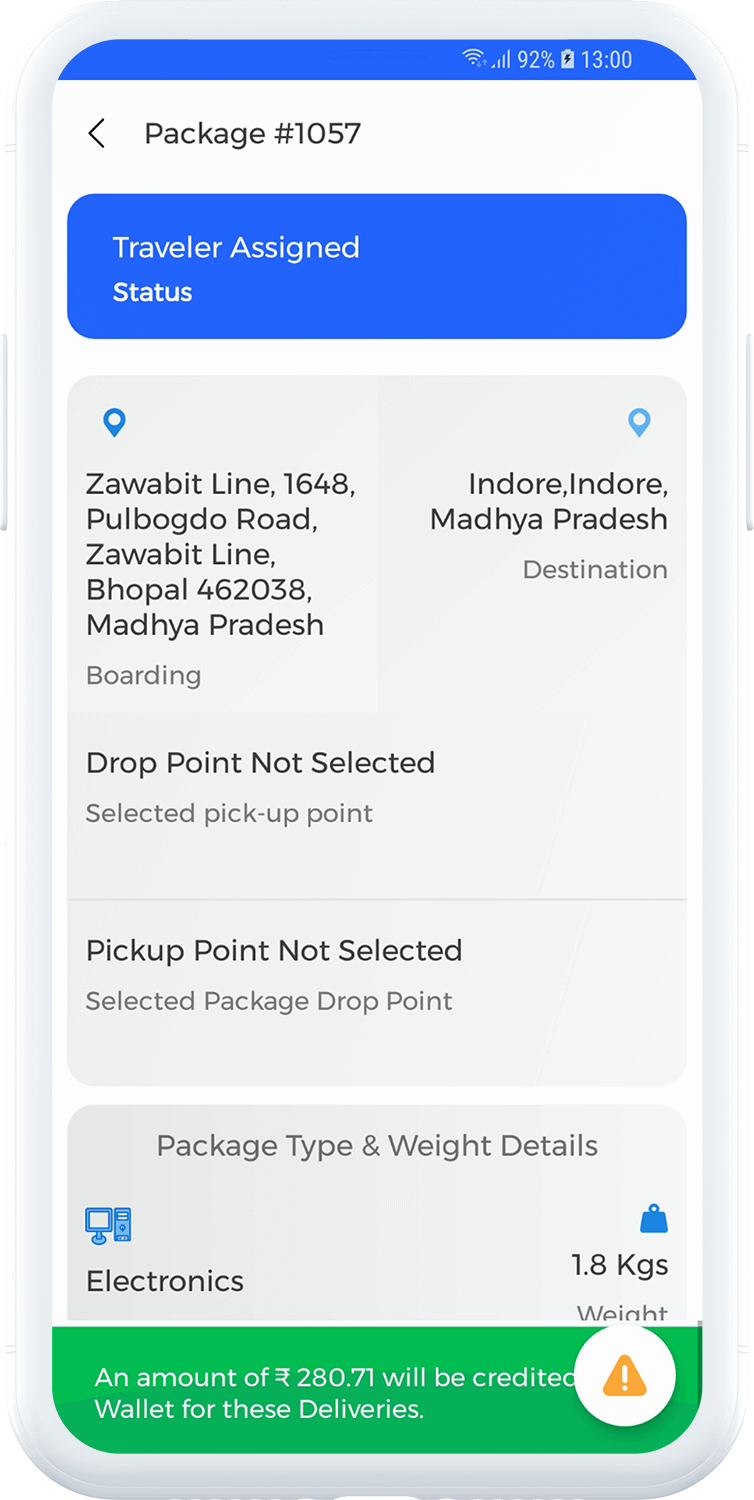Tap the Electronics computer icon
Image resolution: width=754 pixels, height=1500 pixels.
pyautogui.click(x=108, y=1226)
